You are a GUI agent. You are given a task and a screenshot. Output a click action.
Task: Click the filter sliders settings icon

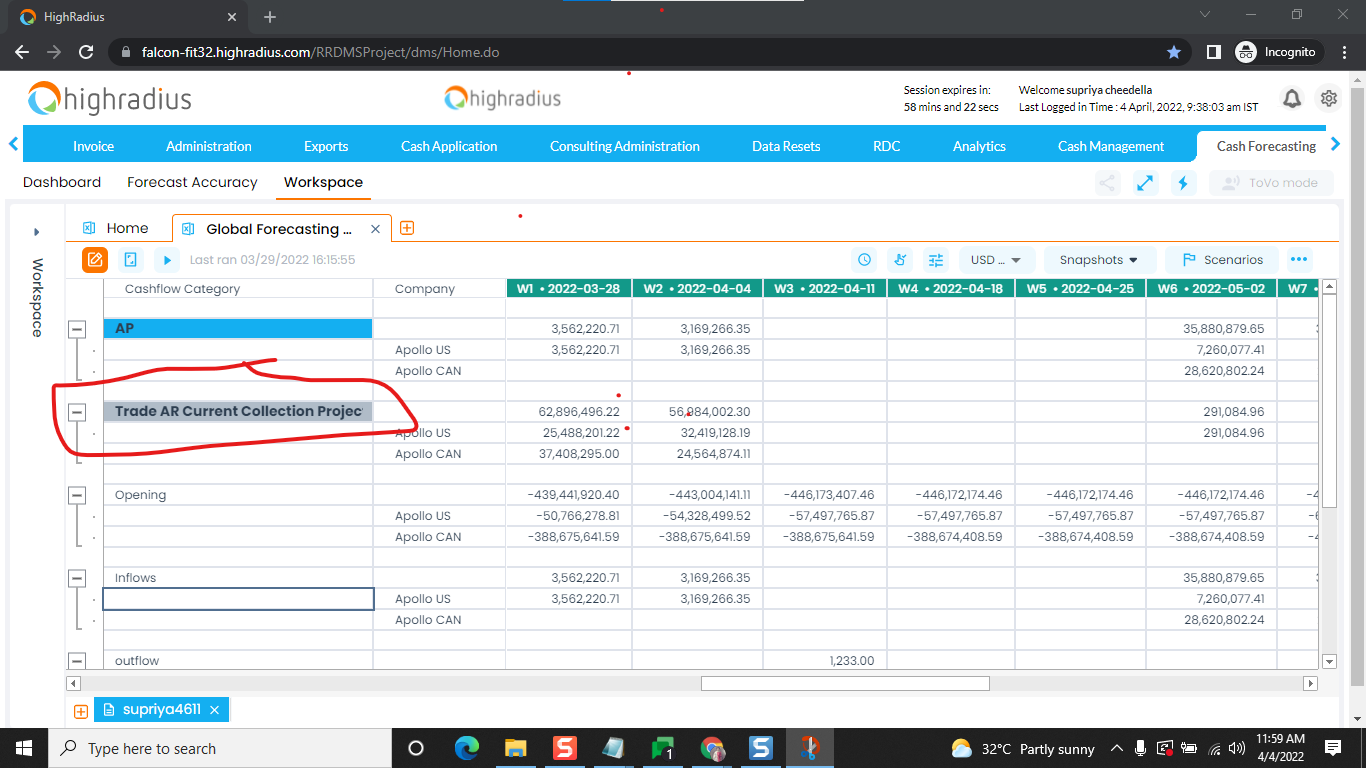[936, 260]
